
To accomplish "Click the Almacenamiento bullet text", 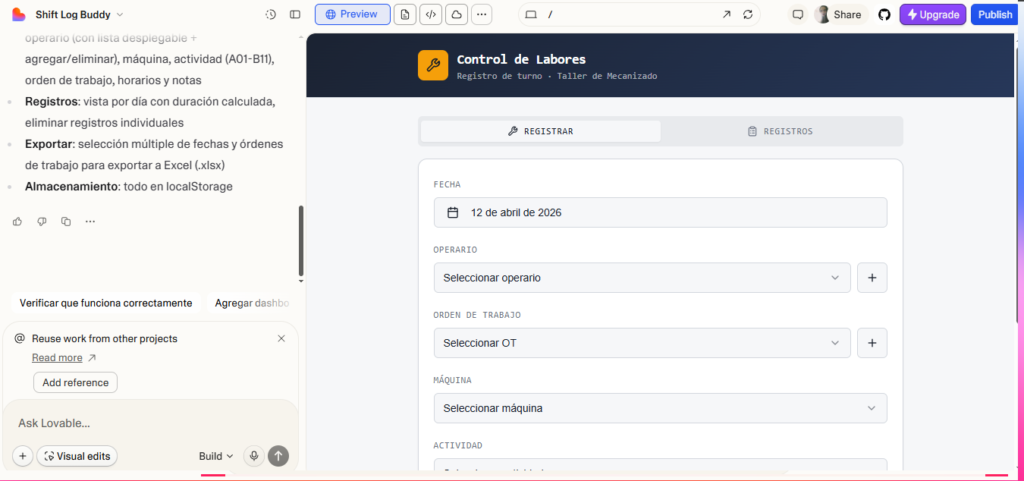I will point(129,187).
